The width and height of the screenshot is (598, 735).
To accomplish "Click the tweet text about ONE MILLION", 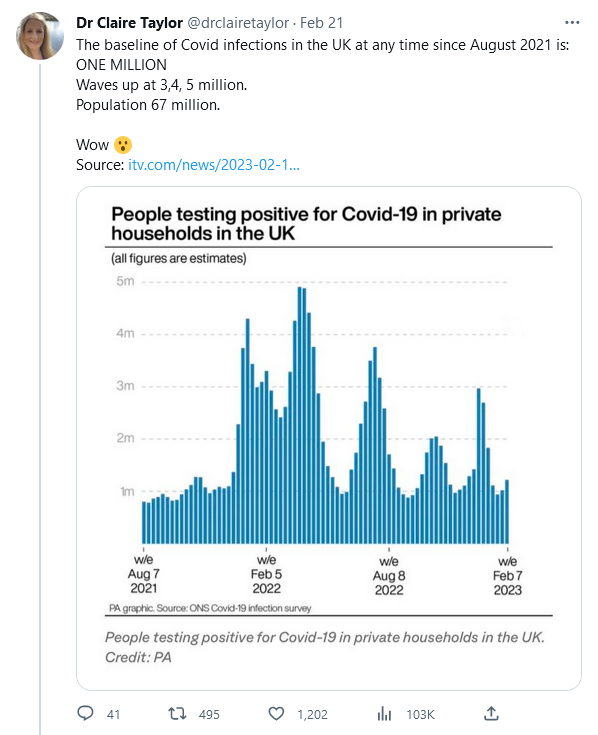I will point(121,65).
